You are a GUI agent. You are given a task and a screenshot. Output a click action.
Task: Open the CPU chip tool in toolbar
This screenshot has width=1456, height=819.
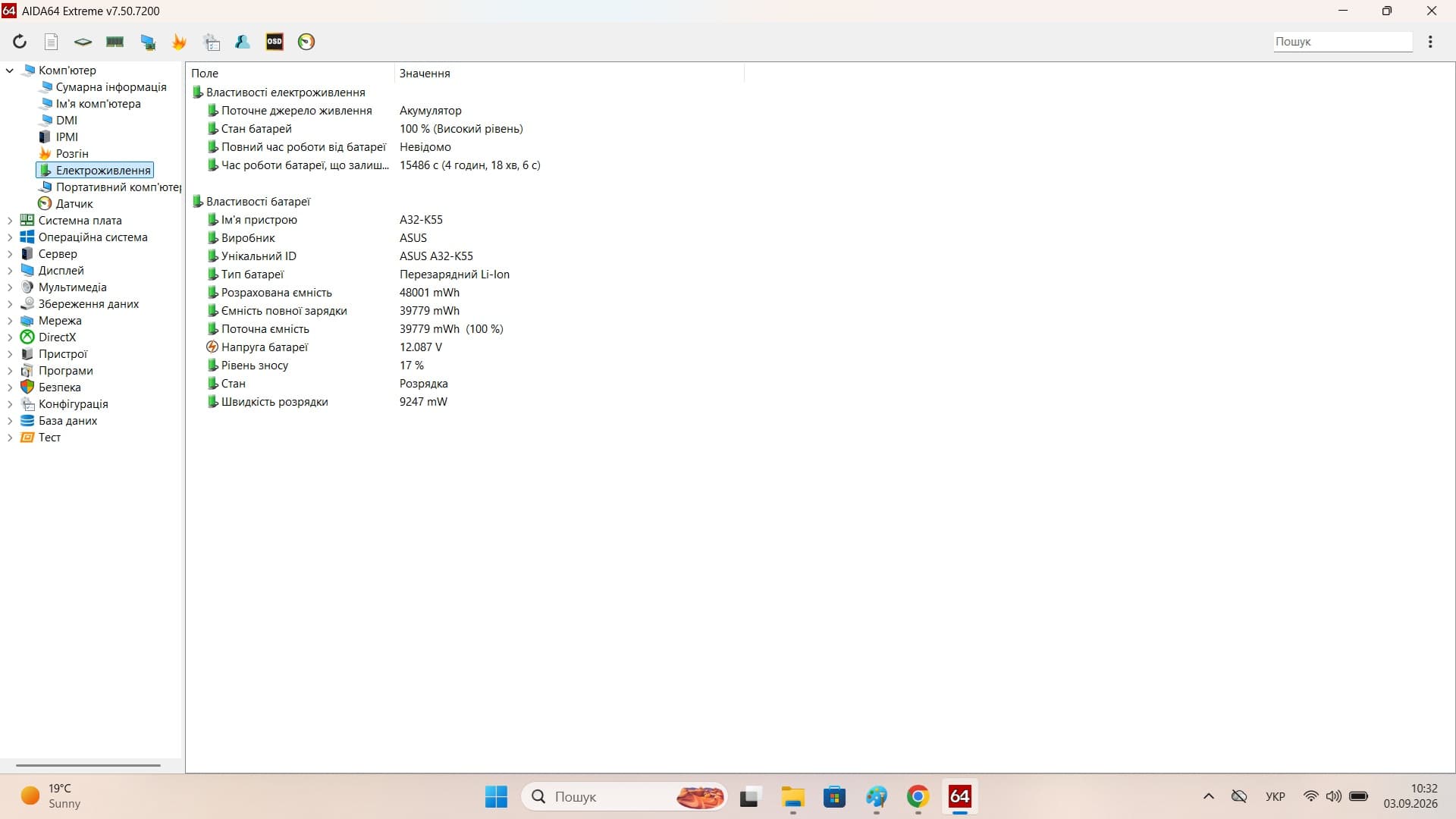83,42
